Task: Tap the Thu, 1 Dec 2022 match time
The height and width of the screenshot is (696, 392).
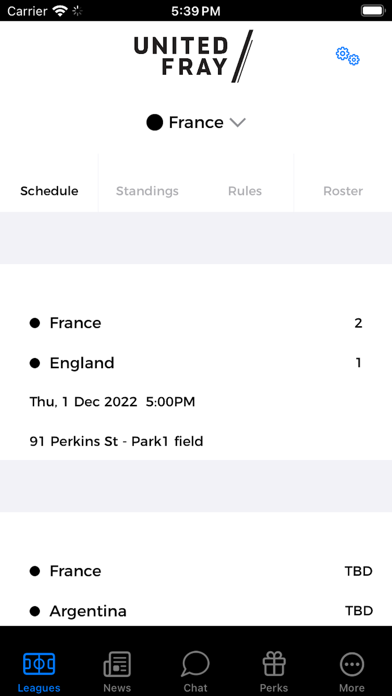Action: click(x=112, y=402)
